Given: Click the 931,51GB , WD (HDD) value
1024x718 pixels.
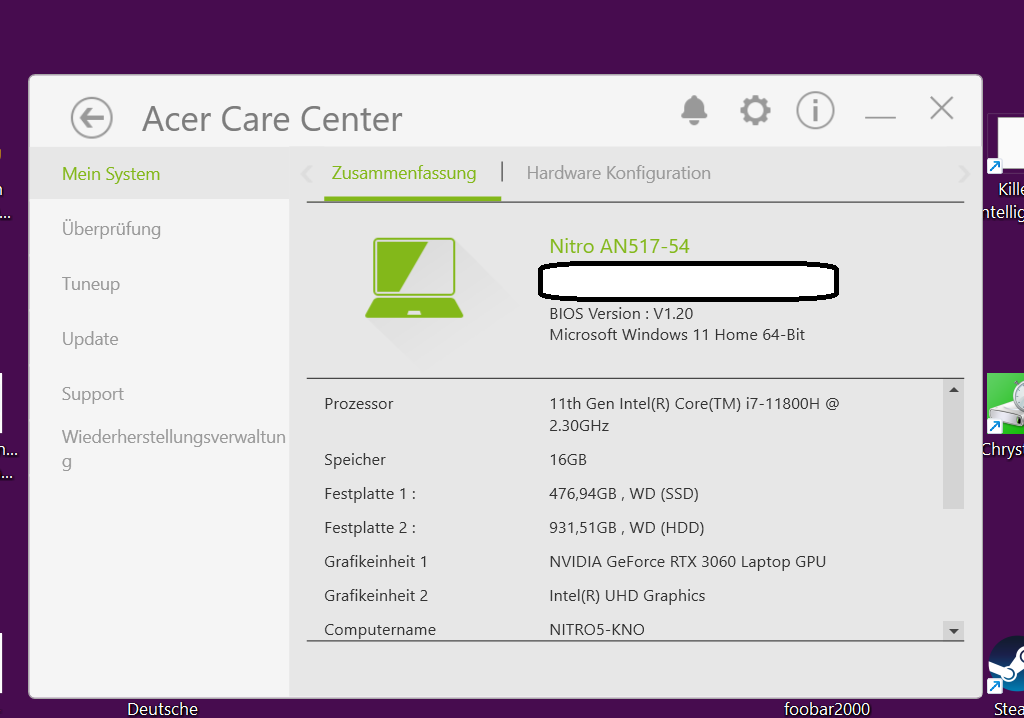Looking at the screenshot, I should point(626,528).
